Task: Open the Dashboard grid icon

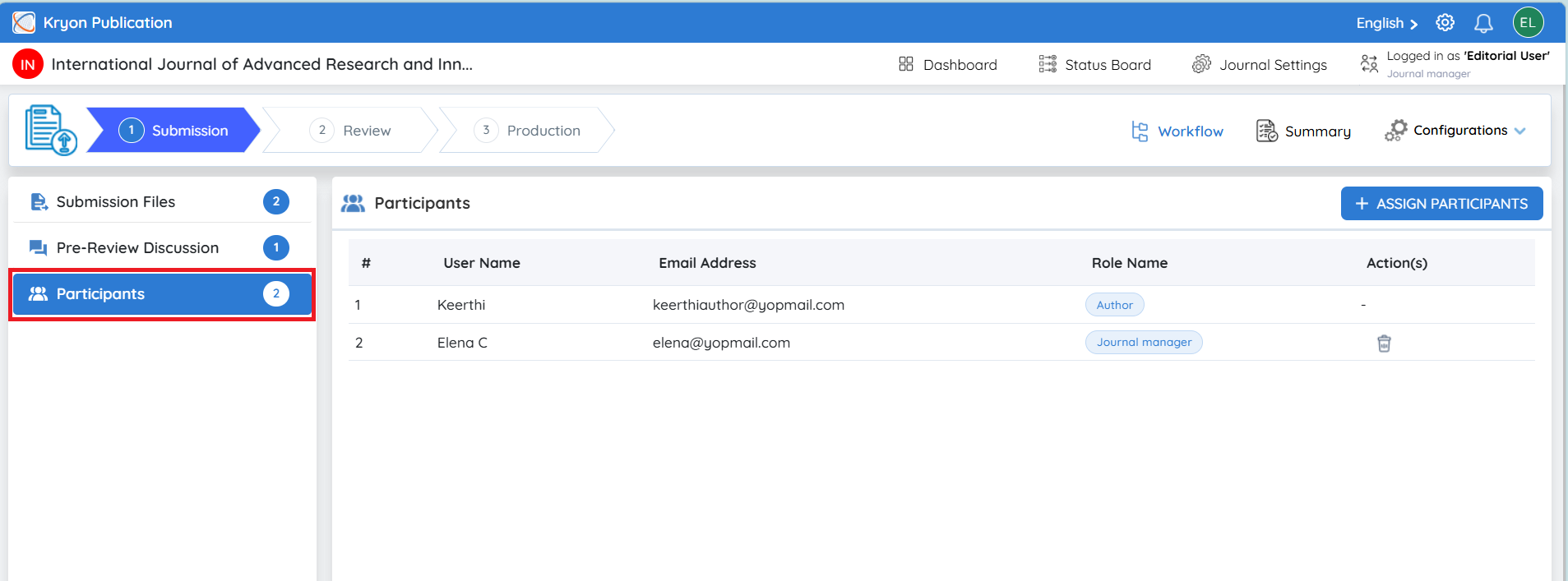Action: pyautogui.click(x=906, y=64)
